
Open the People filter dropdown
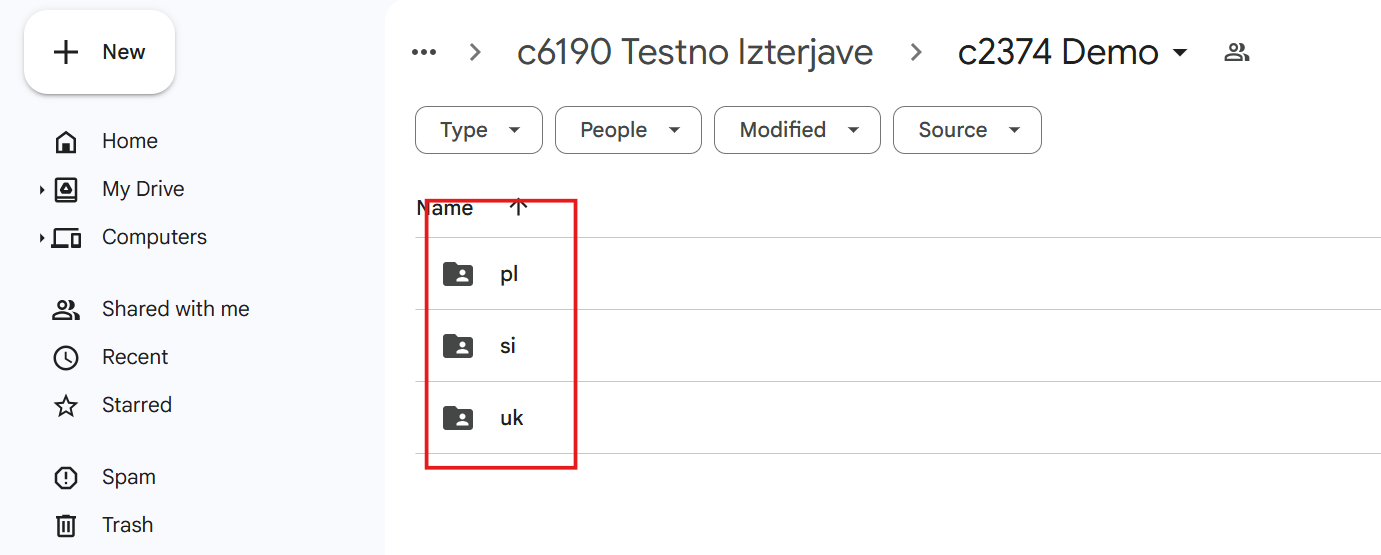click(628, 130)
